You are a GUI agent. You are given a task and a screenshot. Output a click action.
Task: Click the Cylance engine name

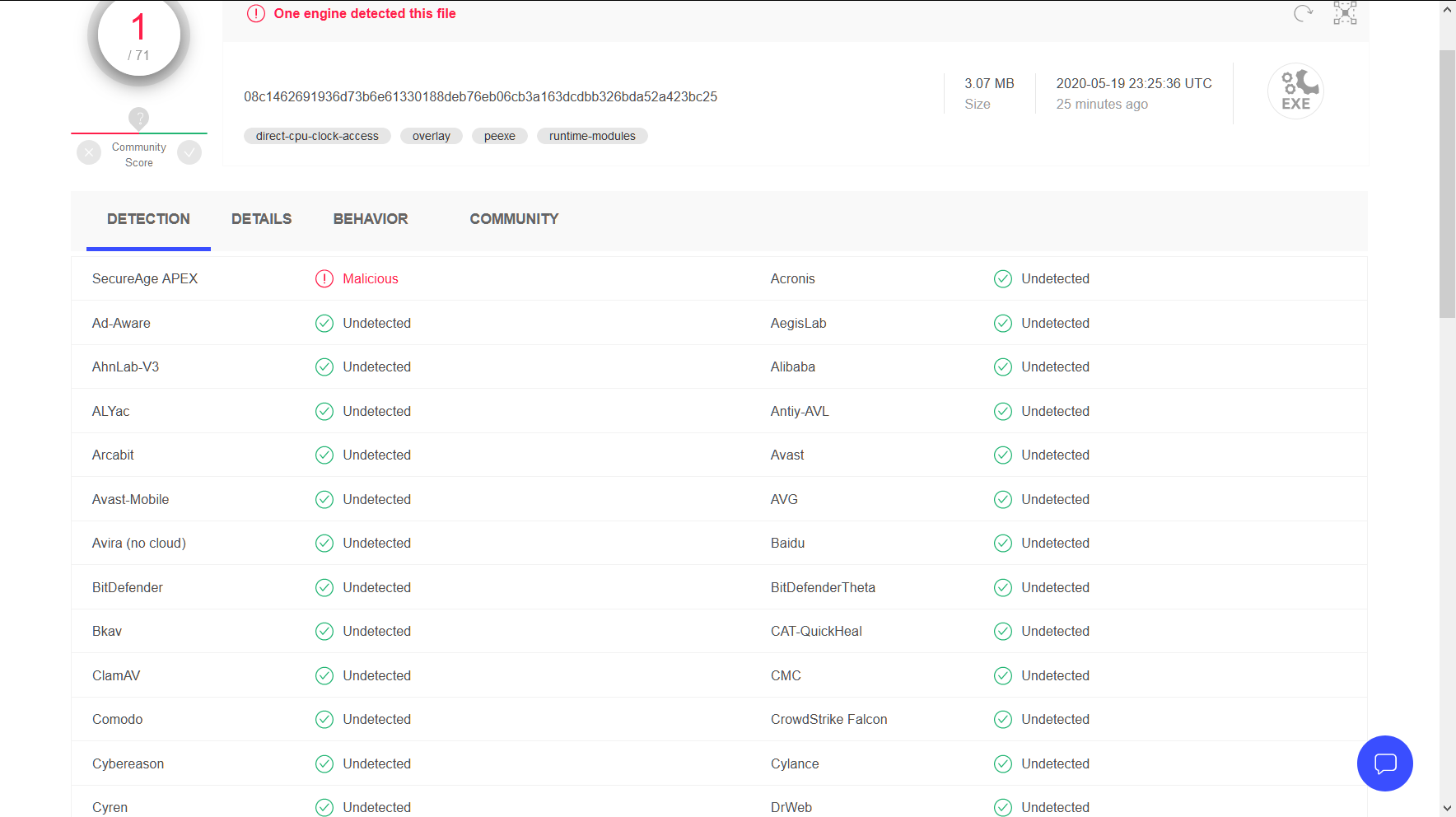click(795, 763)
